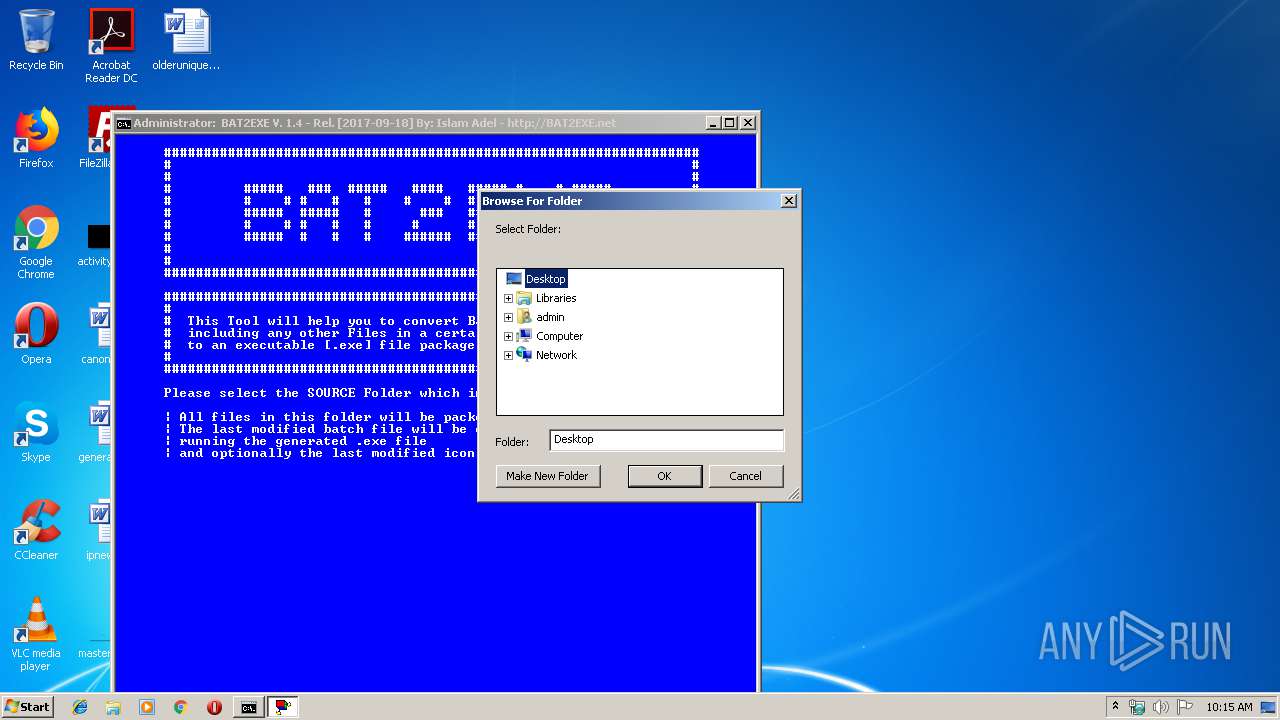Select the Libraries folder item
Viewport: 1280px width, 720px height.
tap(556, 298)
